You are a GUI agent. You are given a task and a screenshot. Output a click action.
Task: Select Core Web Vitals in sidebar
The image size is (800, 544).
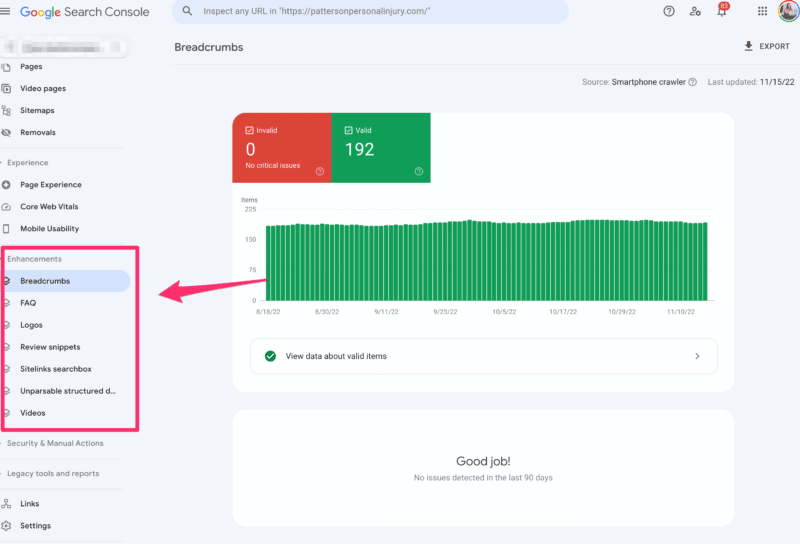tap(49, 207)
